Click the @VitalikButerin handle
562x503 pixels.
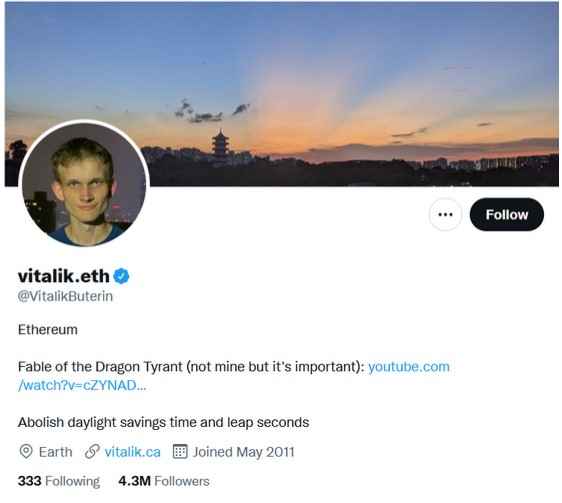65,296
